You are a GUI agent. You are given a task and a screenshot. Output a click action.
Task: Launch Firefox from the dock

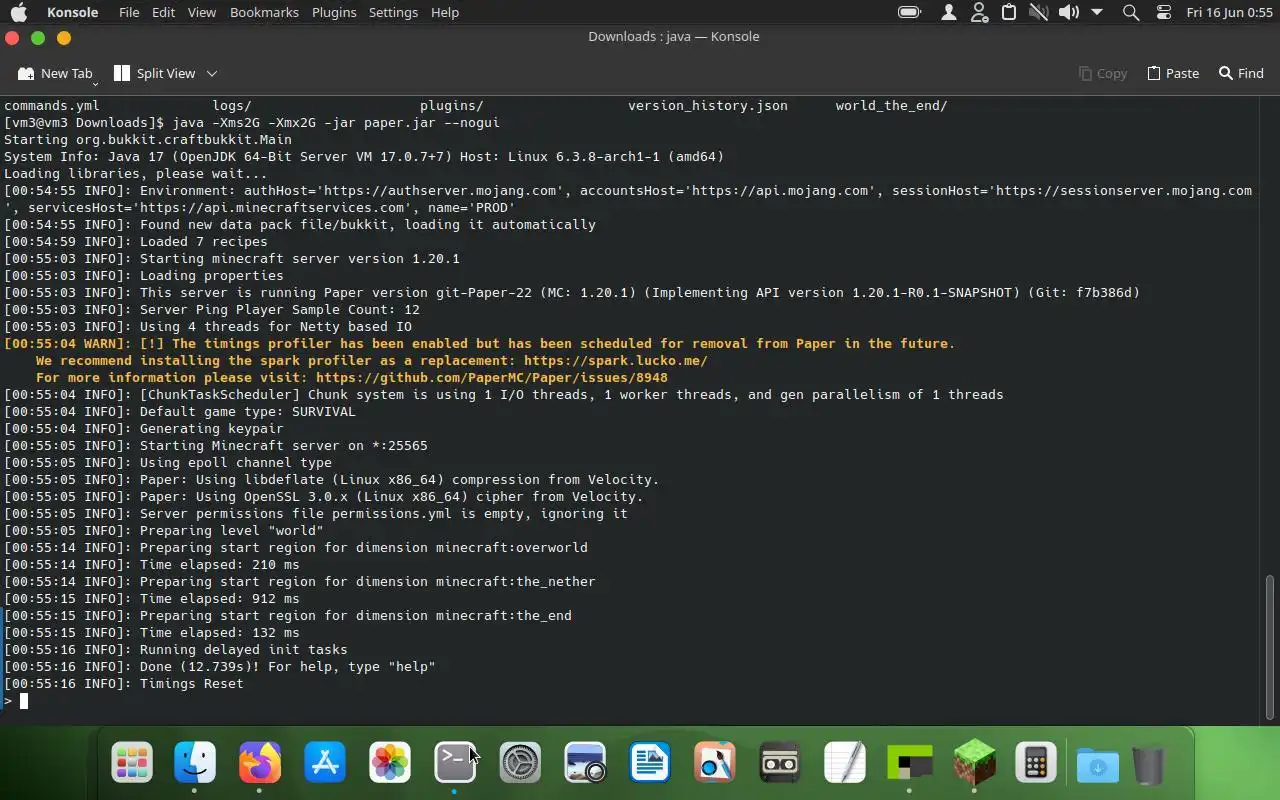coord(260,763)
